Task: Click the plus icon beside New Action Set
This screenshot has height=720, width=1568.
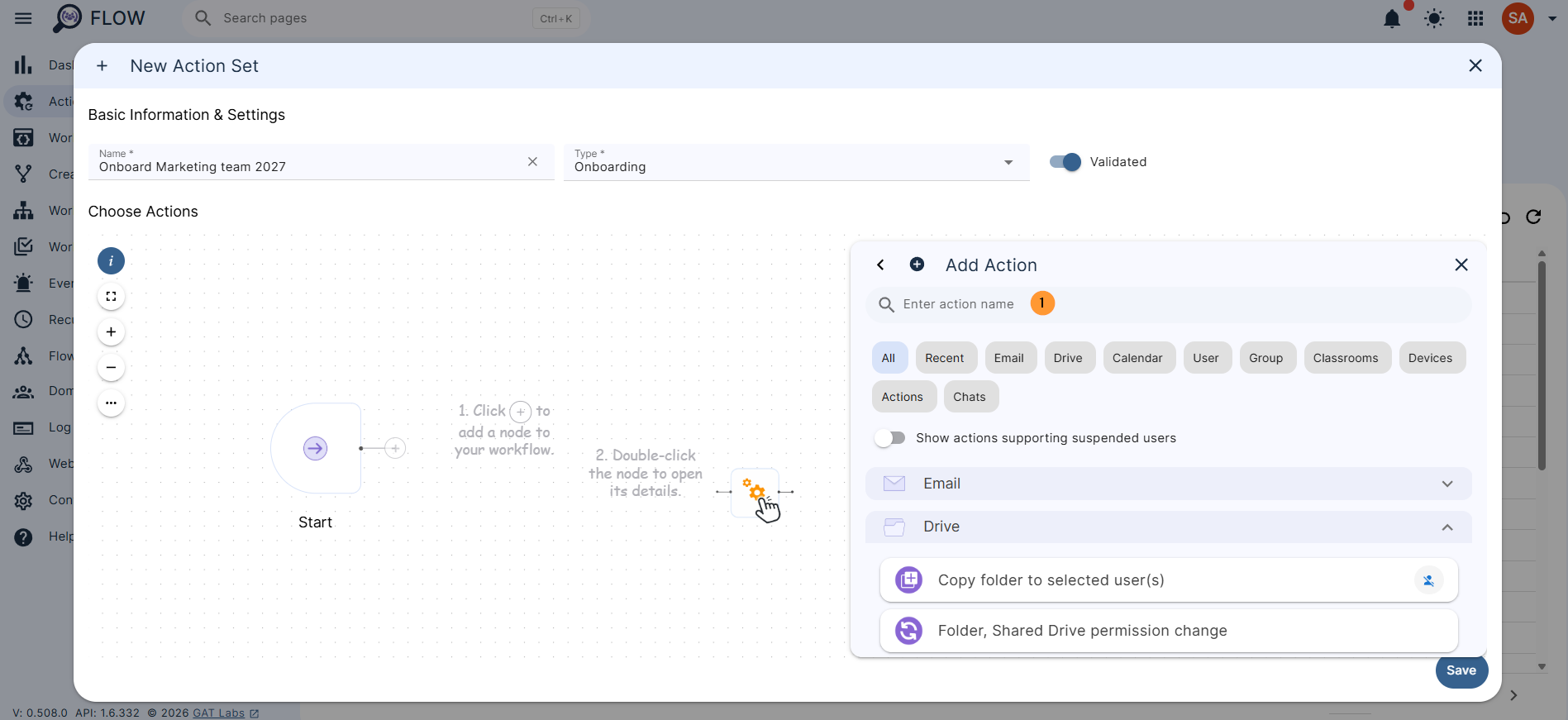Action: pos(102,65)
